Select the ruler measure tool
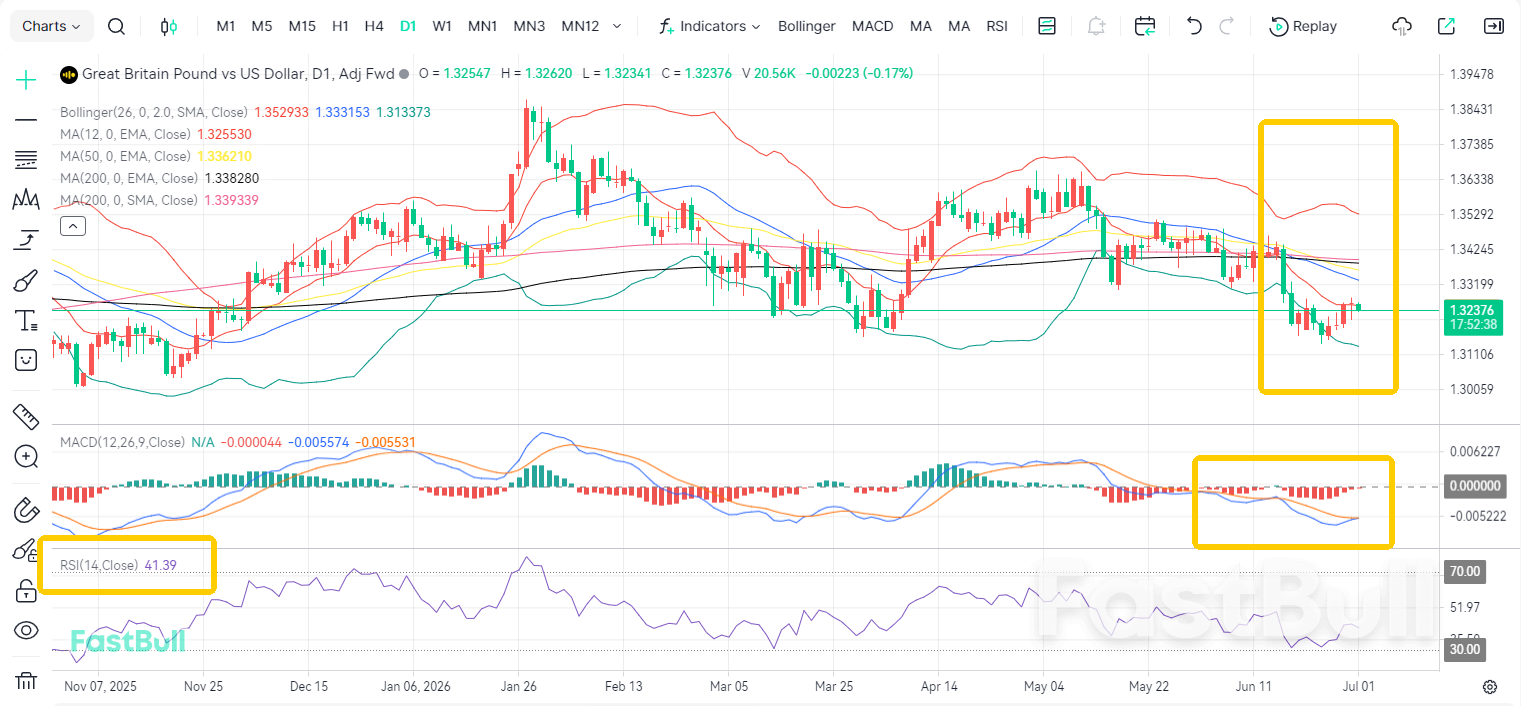The width and height of the screenshot is (1521, 706). 26,416
